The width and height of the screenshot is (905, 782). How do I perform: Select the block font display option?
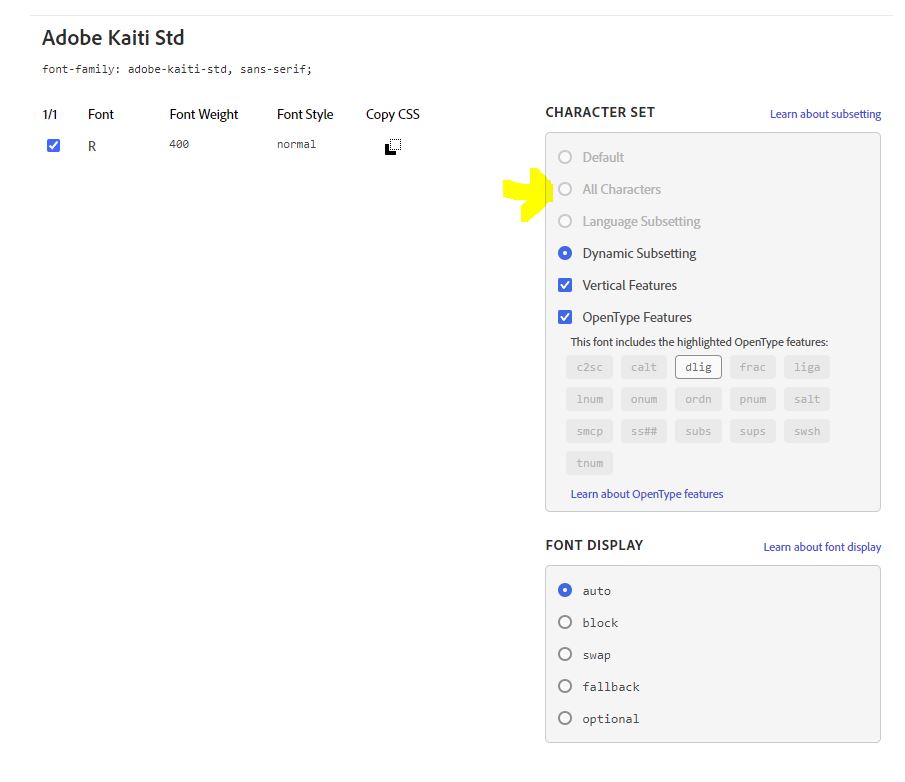point(565,622)
